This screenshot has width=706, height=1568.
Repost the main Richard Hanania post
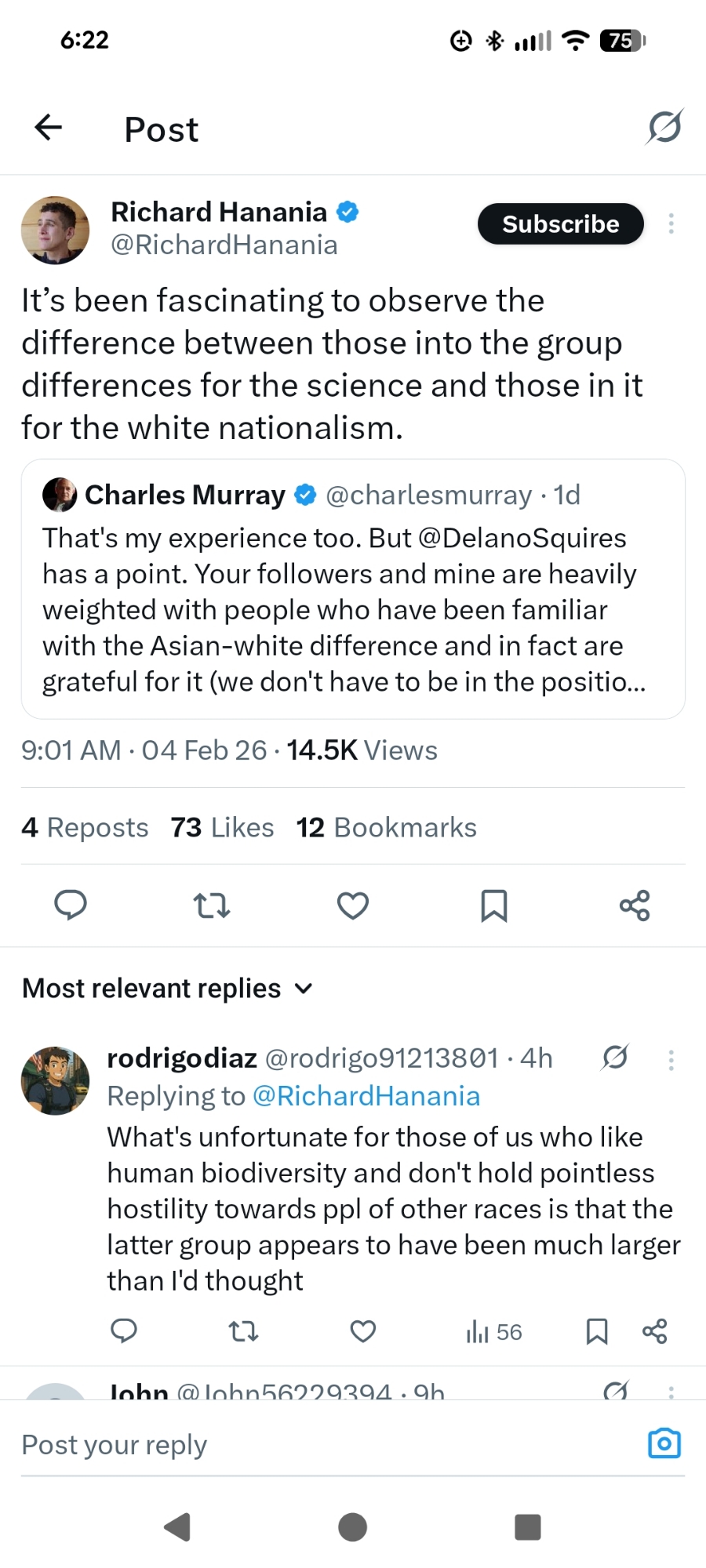coord(212,906)
